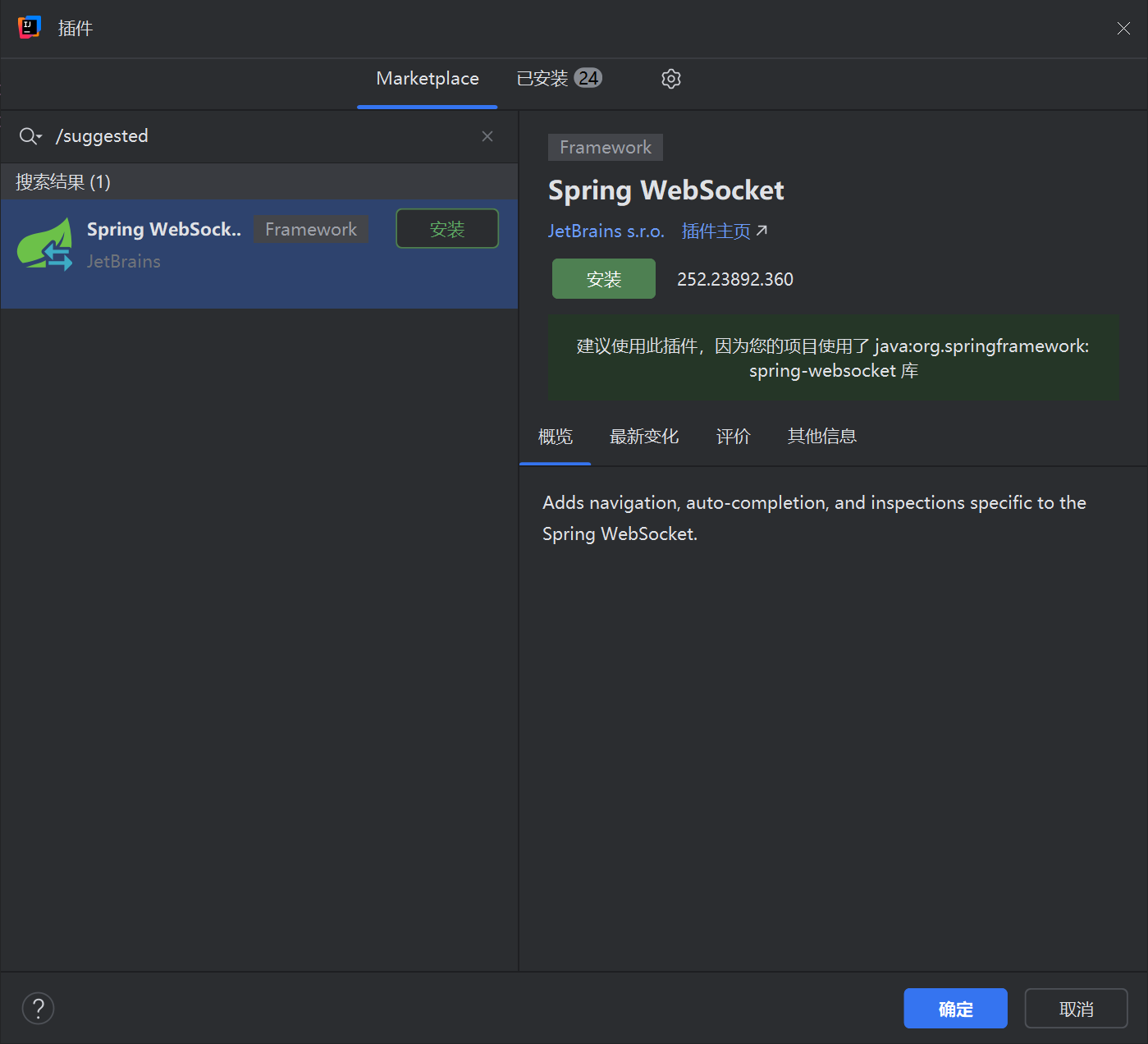The width and height of the screenshot is (1148, 1044).
Task: Open plugin settings gear menu
Action: pos(671,79)
